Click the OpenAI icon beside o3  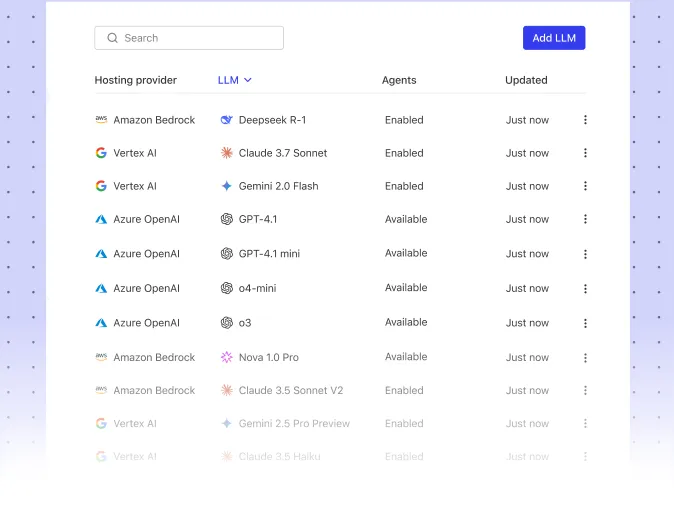[x=227, y=323]
